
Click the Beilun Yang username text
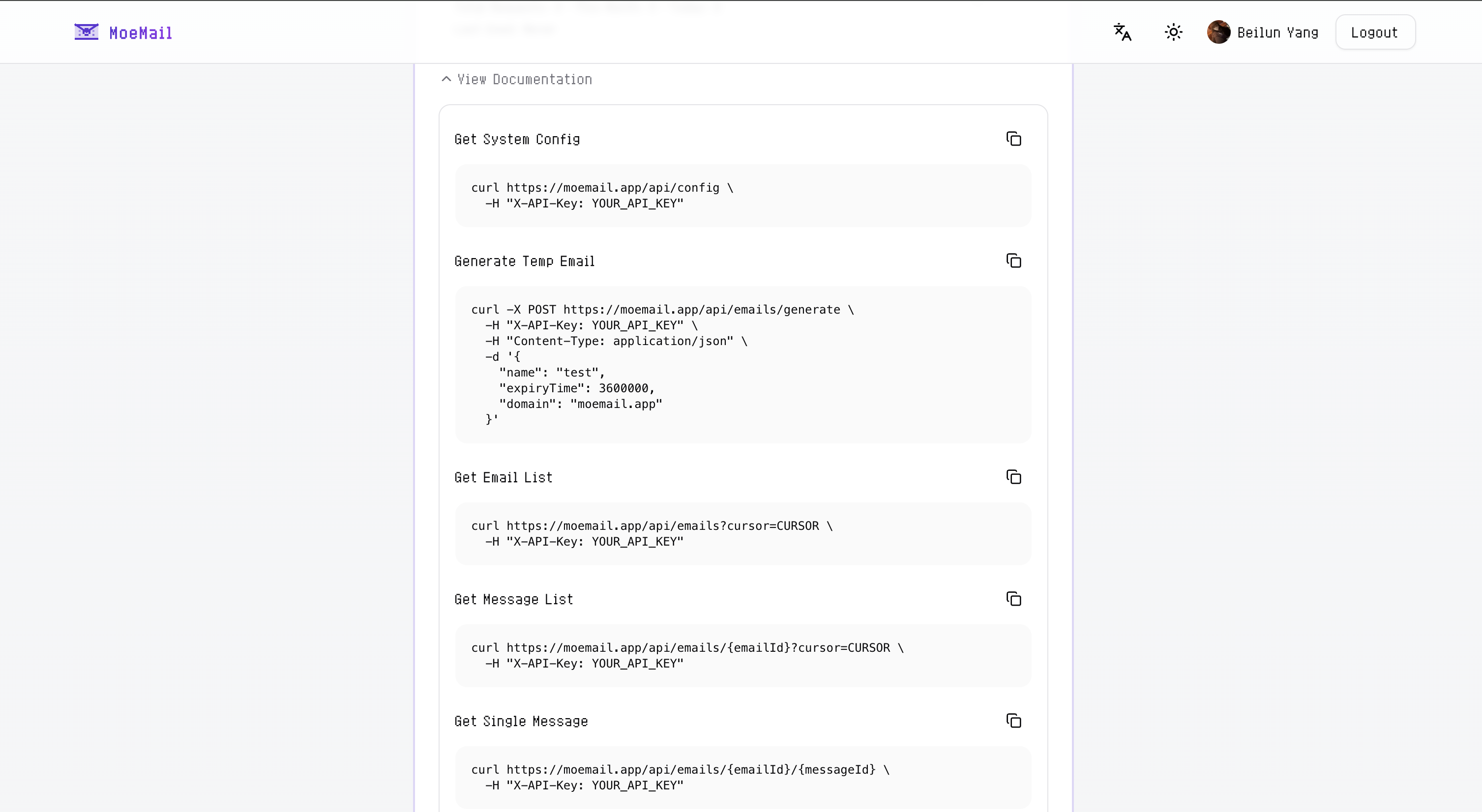[x=1277, y=33]
